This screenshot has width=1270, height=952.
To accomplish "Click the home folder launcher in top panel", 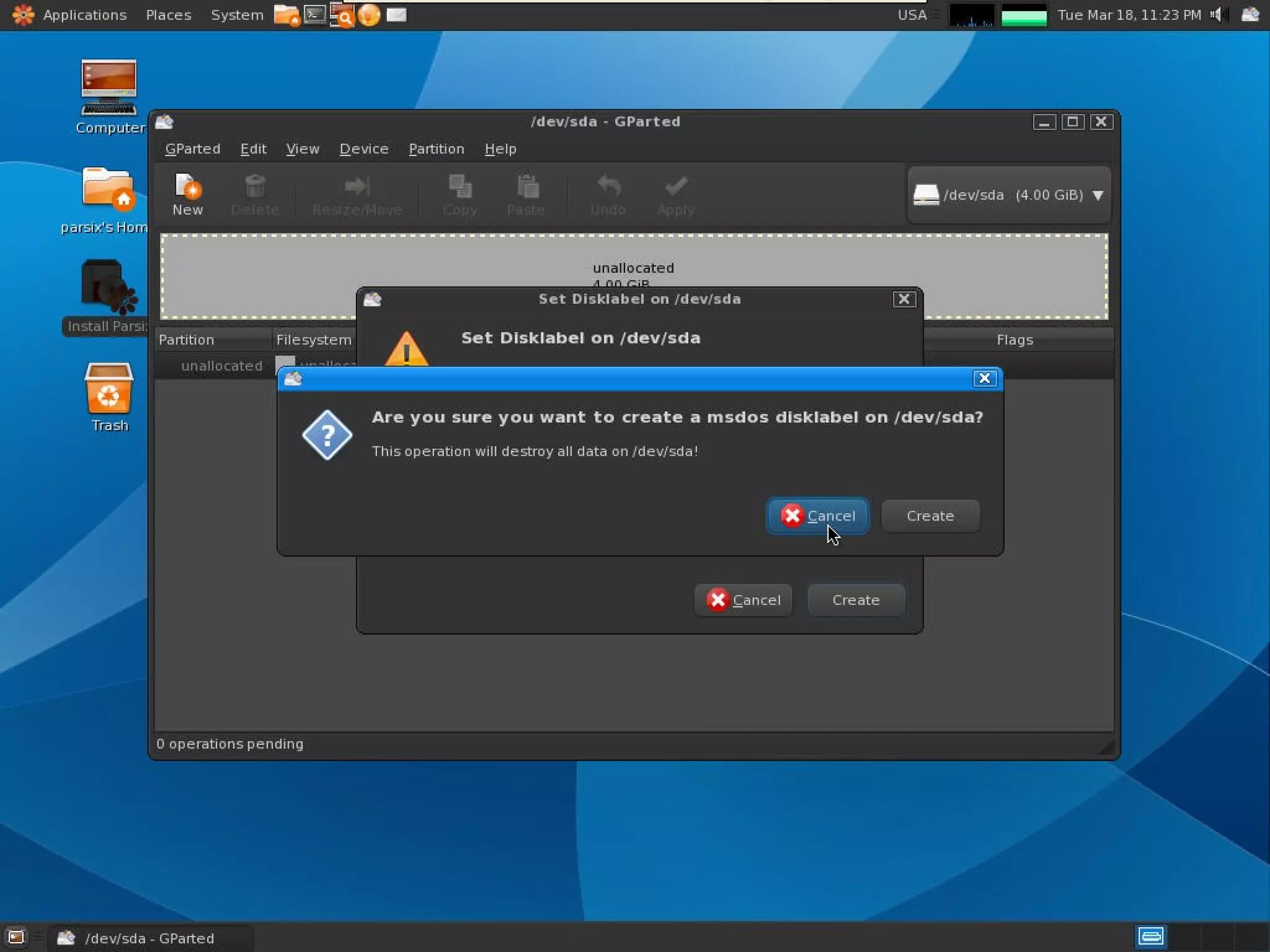I will [x=286, y=14].
